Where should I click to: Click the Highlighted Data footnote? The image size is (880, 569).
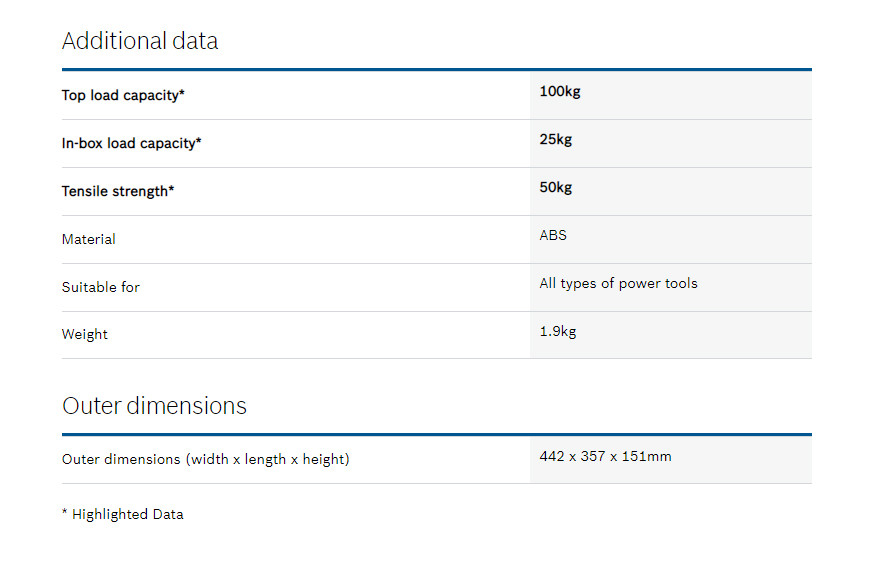pyautogui.click(x=123, y=514)
